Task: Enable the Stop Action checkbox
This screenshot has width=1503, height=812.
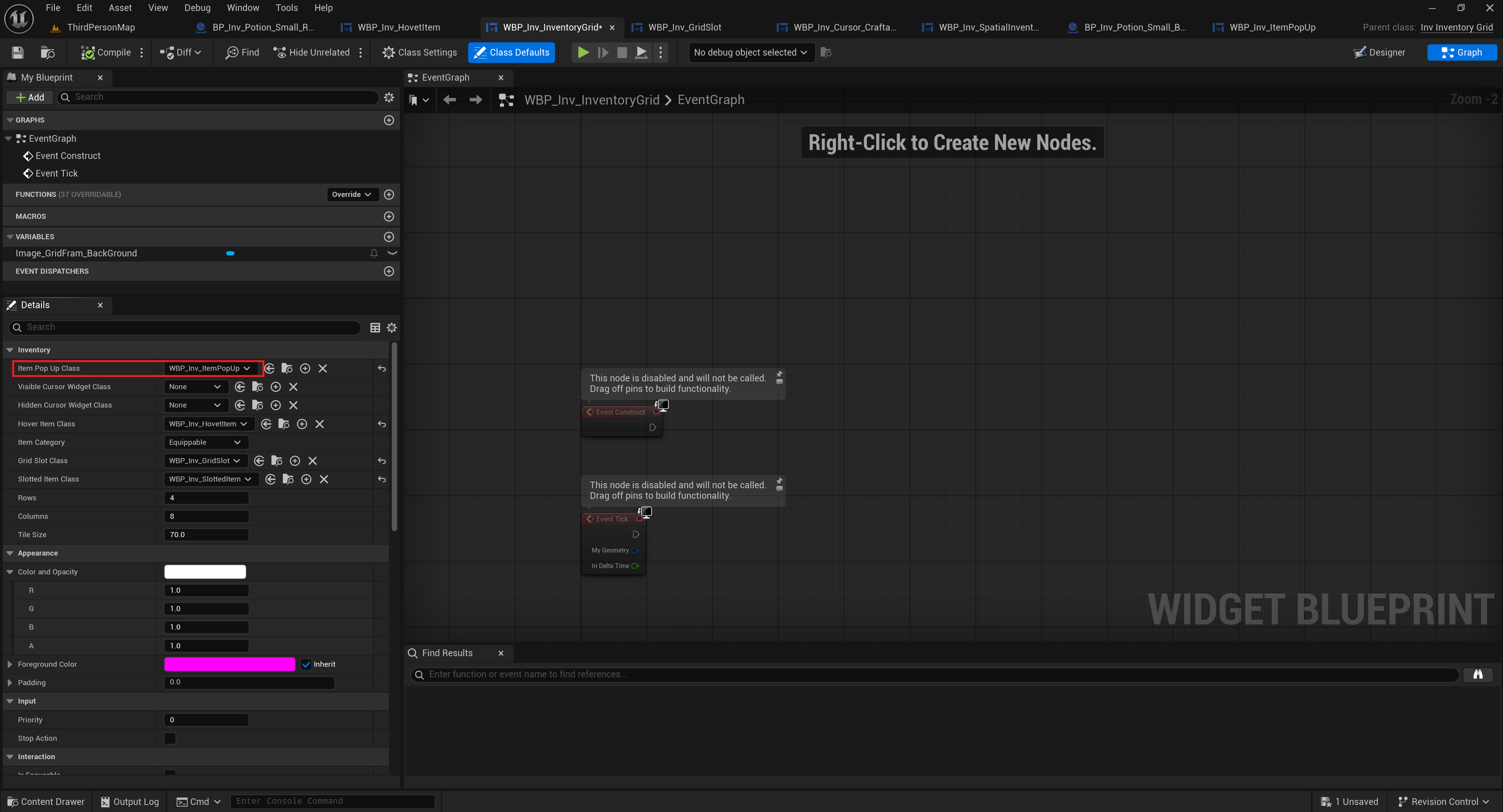Action: [x=170, y=738]
